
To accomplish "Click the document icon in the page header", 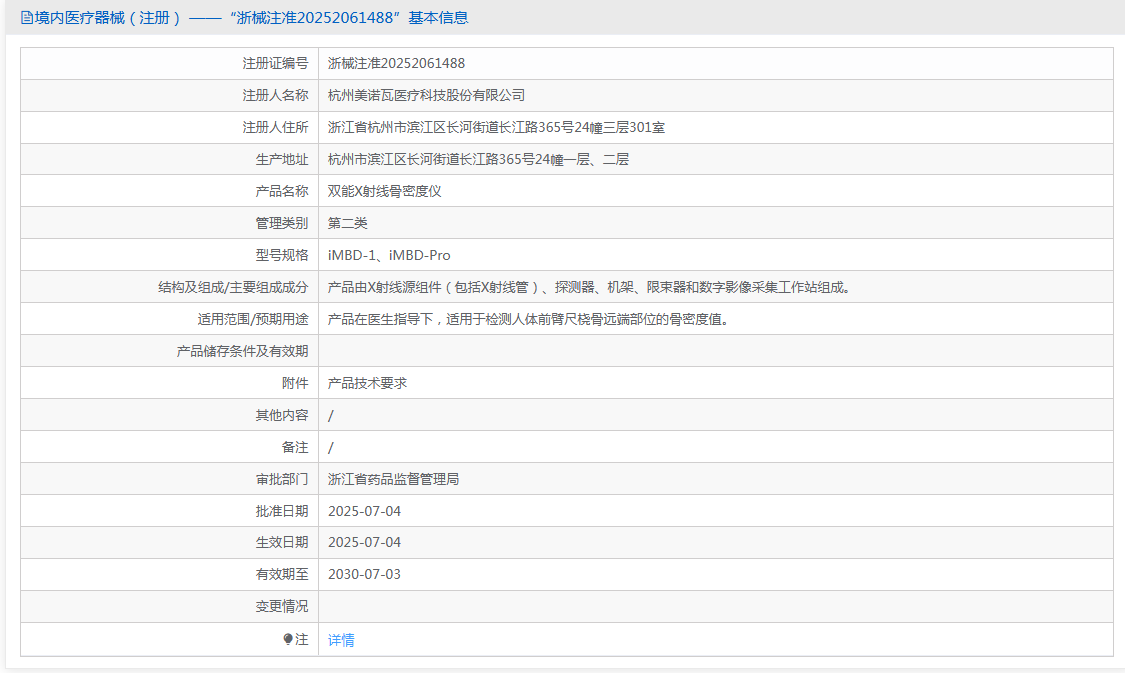I will 27,18.
